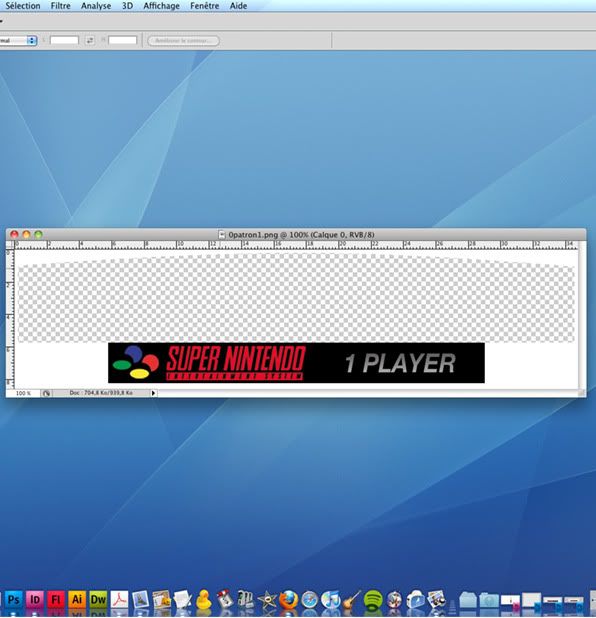The image size is (596, 618).
Task: Swap width and height values icon
Action: click(90, 40)
